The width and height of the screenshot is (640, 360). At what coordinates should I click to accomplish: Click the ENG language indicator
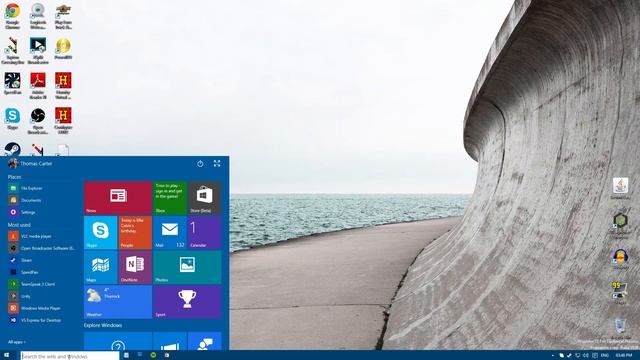click(604, 356)
